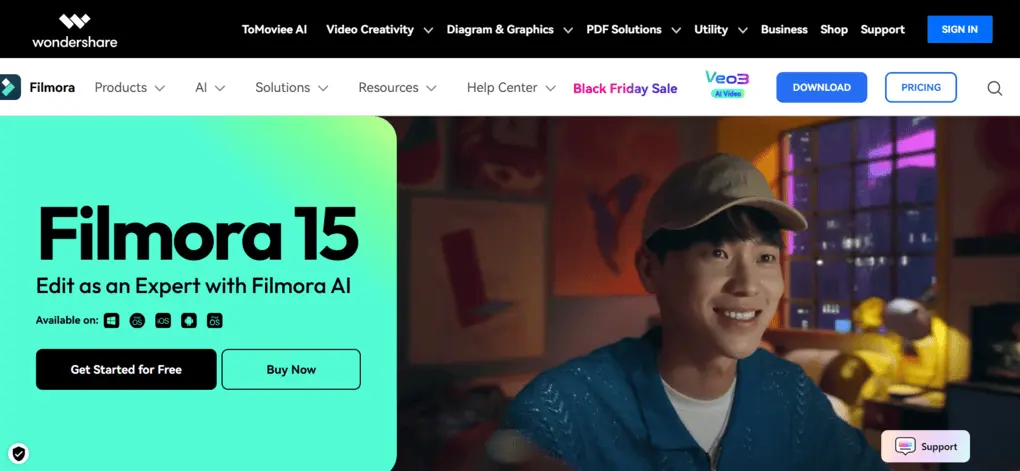Open the search magnifier icon

pos(995,88)
